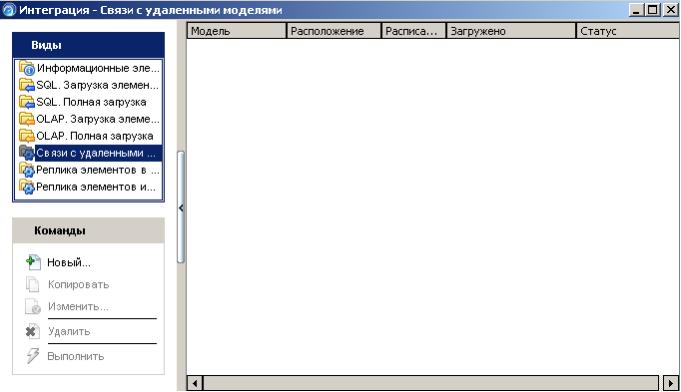Click the SQL. Полная загрузка folder icon
Image resolution: width=681 pixels, height=392 pixels.
point(27,102)
